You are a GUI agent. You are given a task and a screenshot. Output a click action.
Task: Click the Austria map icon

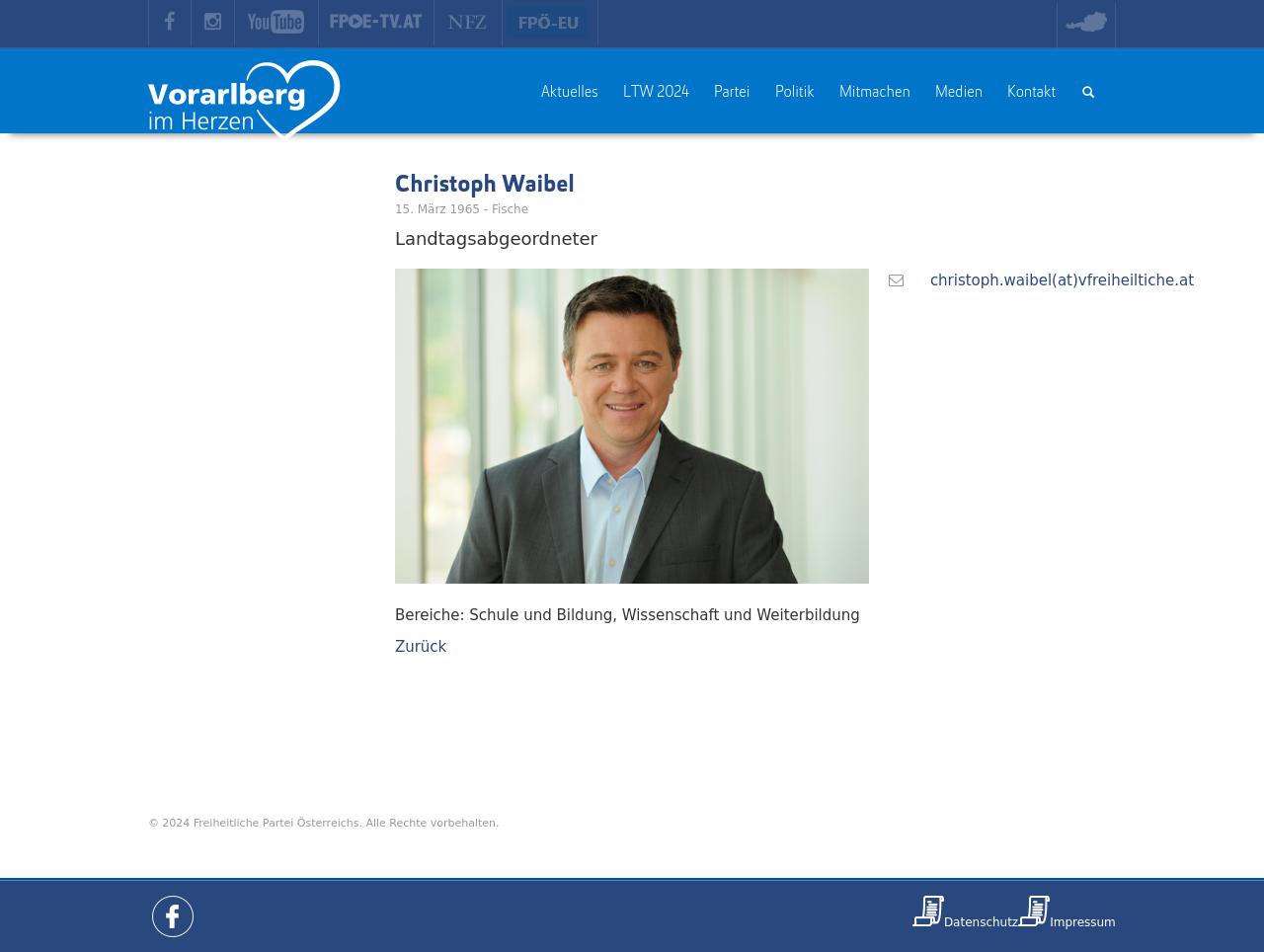click(1086, 22)
